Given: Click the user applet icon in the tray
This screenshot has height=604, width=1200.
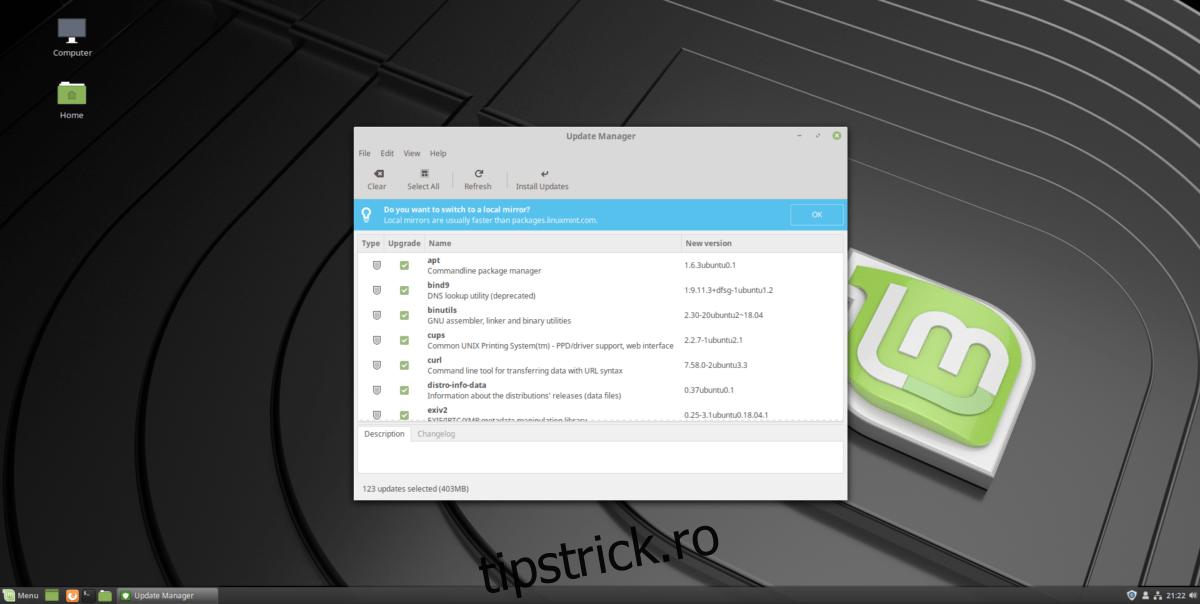Looking at the screenshot, I should (x=1145, y=595).
